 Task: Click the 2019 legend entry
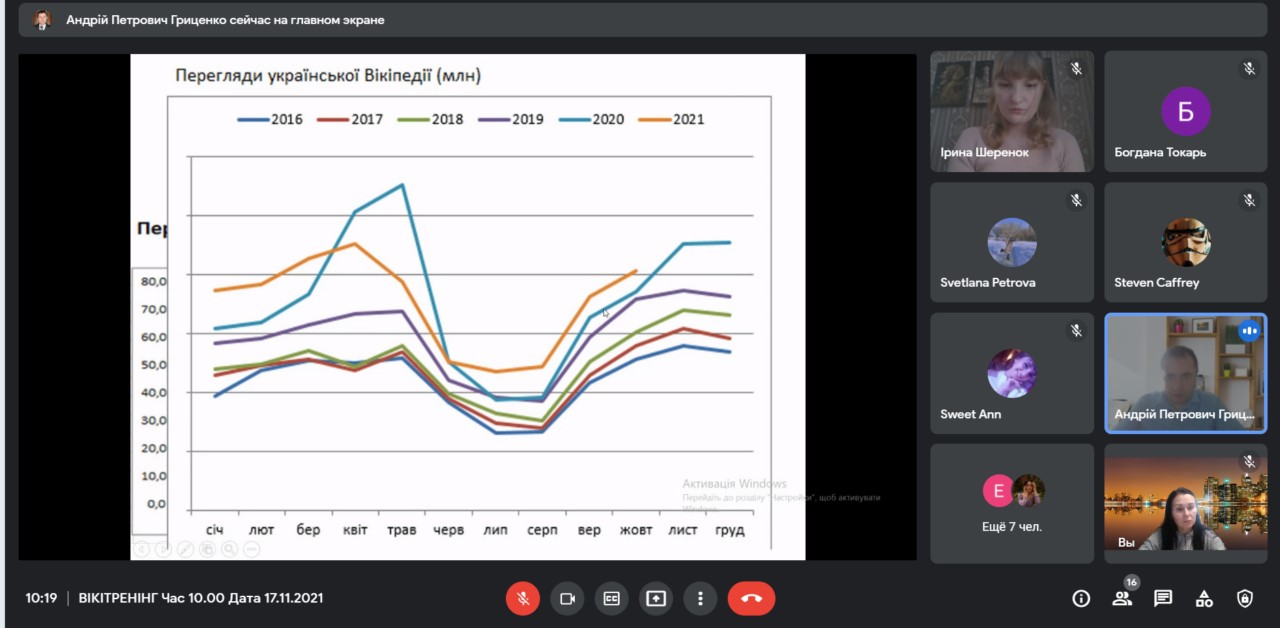pos(511,119)
